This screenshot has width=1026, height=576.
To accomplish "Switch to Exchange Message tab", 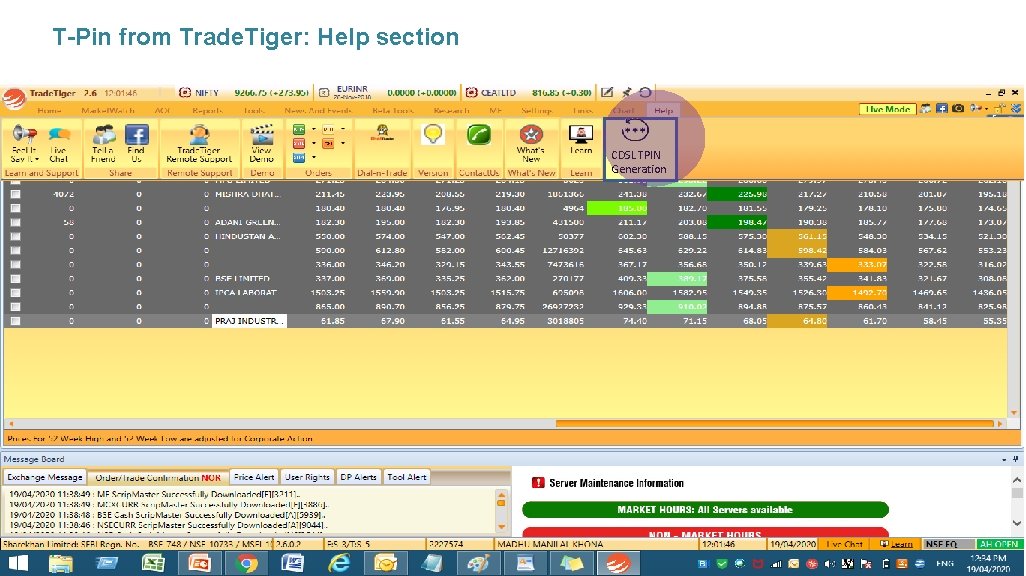I will 45,477.
